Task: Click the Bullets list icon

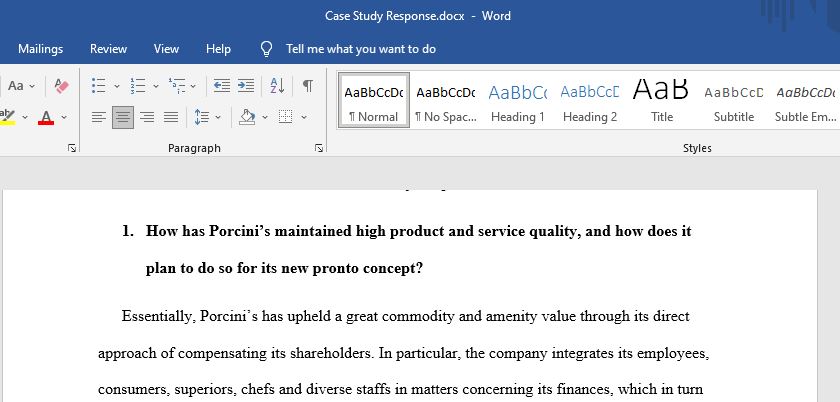Action: coord(99,85)
